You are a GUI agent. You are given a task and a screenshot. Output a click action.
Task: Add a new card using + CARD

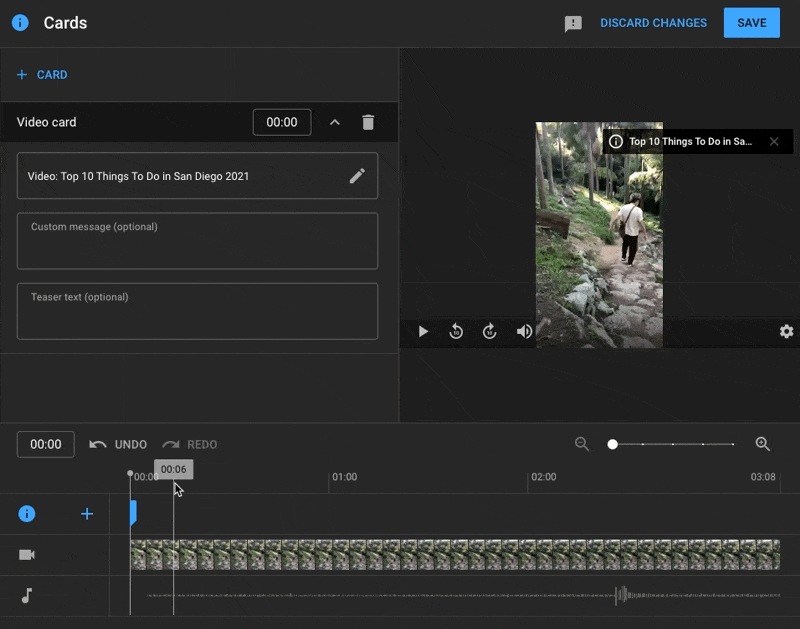coord(42,75)
